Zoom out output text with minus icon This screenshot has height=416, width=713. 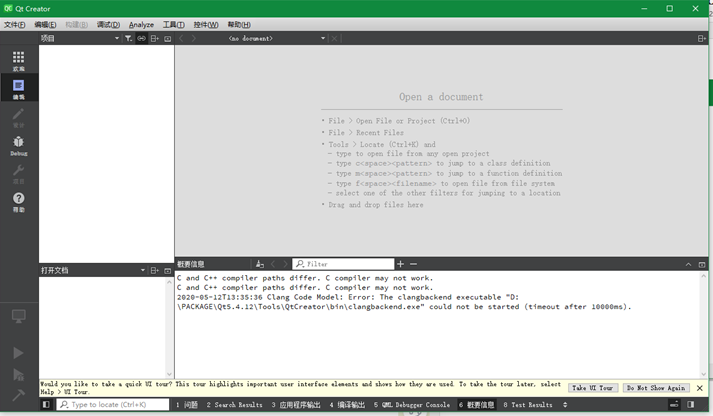click(413, 264)
